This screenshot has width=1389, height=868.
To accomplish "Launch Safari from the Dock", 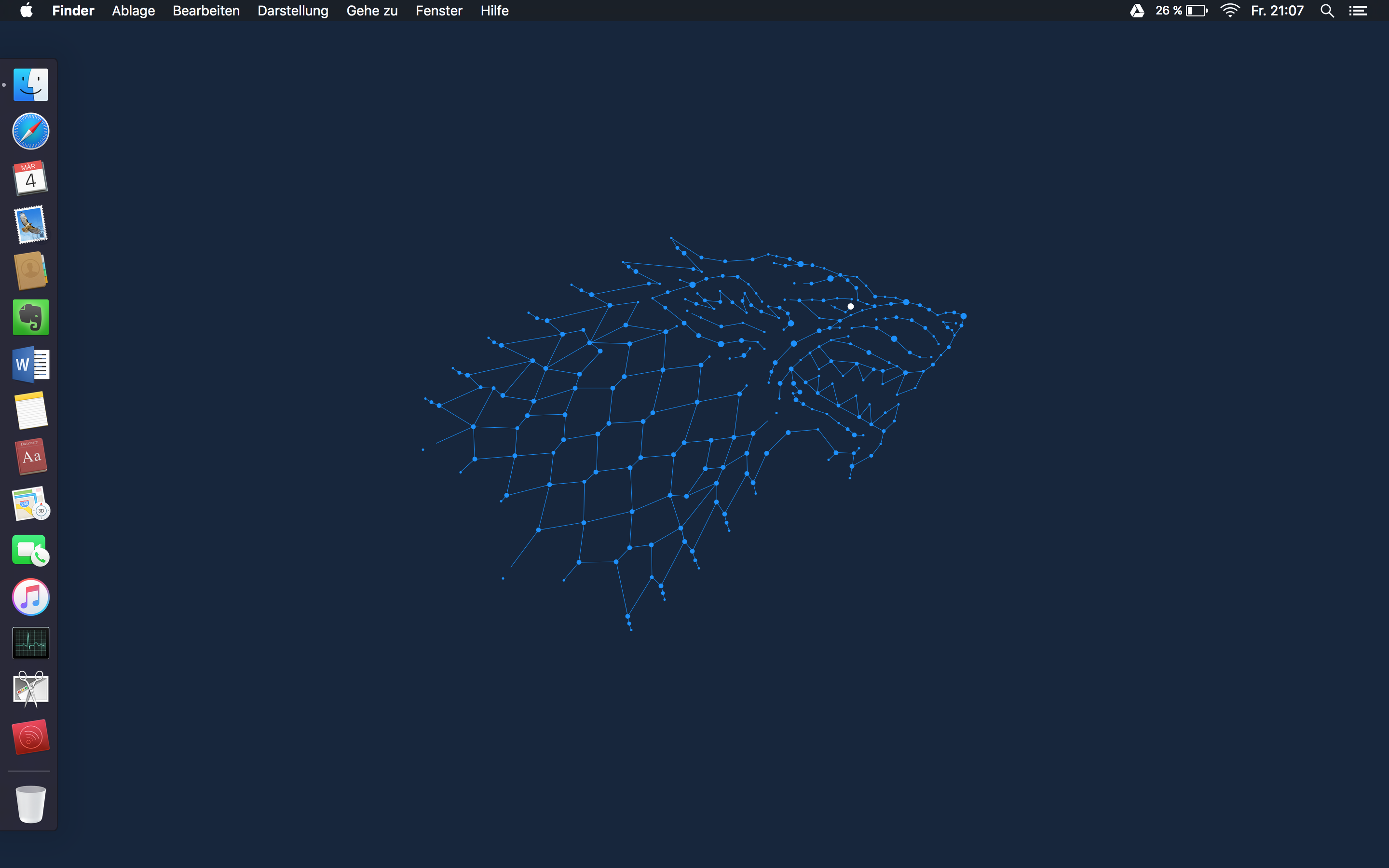I will [x=31, y=132].
